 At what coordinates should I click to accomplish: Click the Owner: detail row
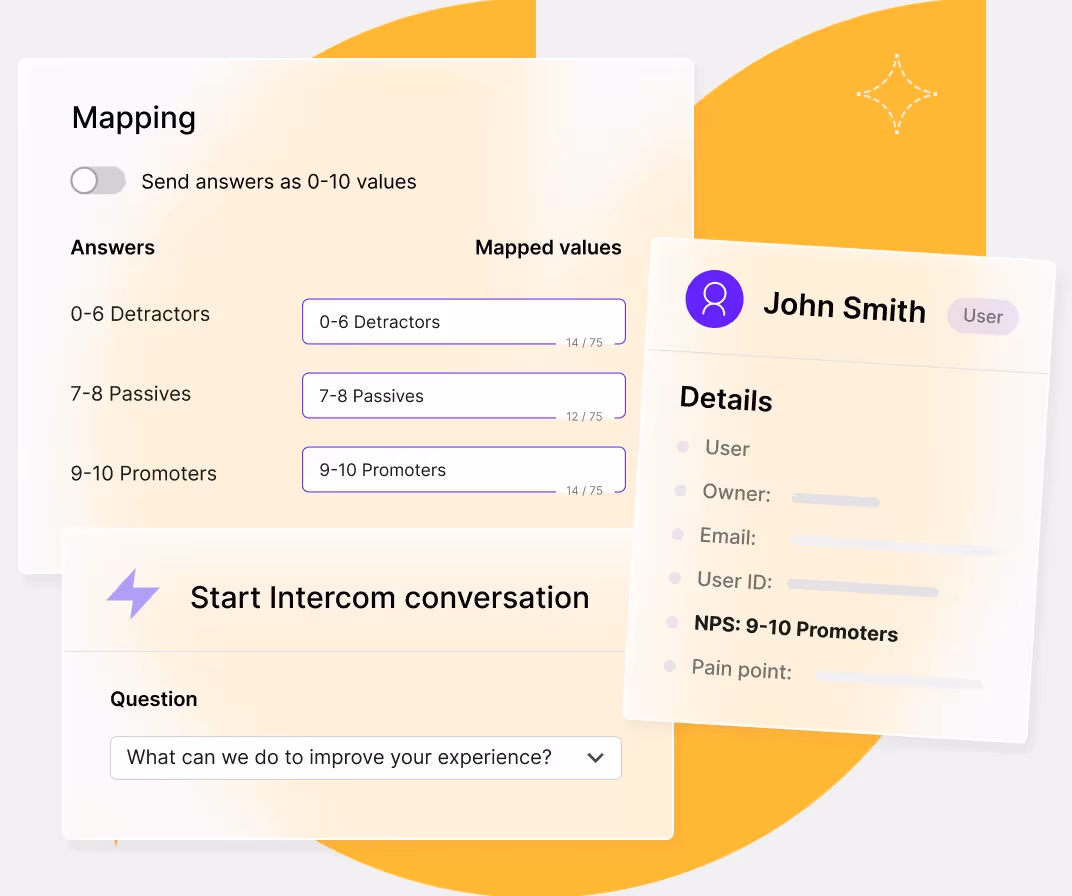pos(777,495)
